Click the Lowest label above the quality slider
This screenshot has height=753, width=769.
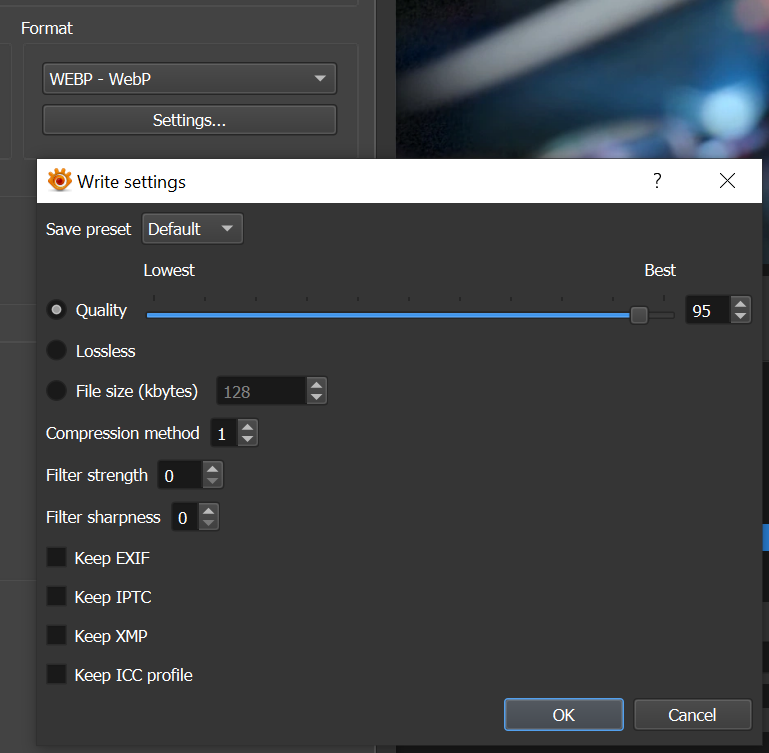[169, 270]
